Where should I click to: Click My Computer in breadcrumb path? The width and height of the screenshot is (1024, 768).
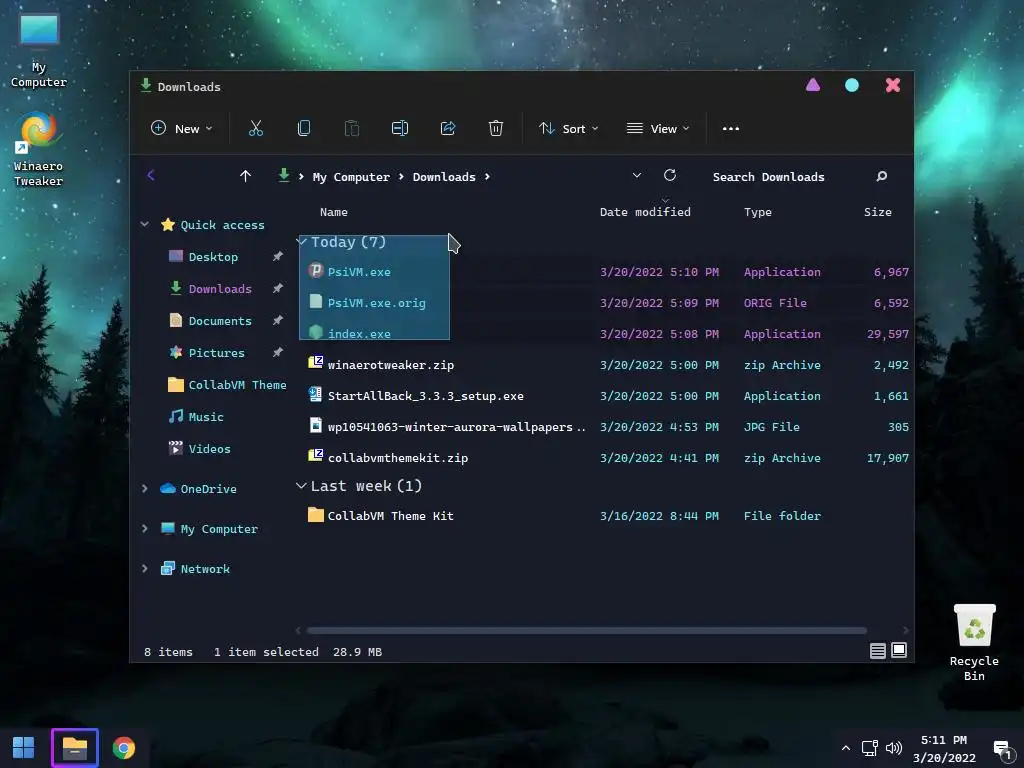point(351,177)
